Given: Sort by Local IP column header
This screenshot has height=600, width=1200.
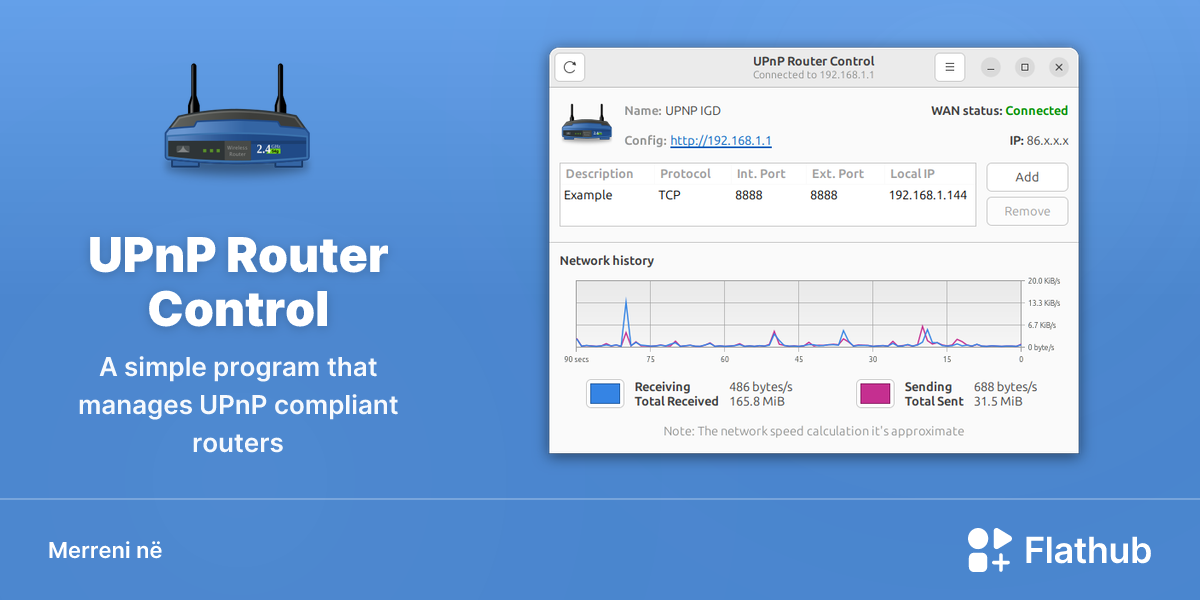Looking at the screenshot, I should 912,174.
